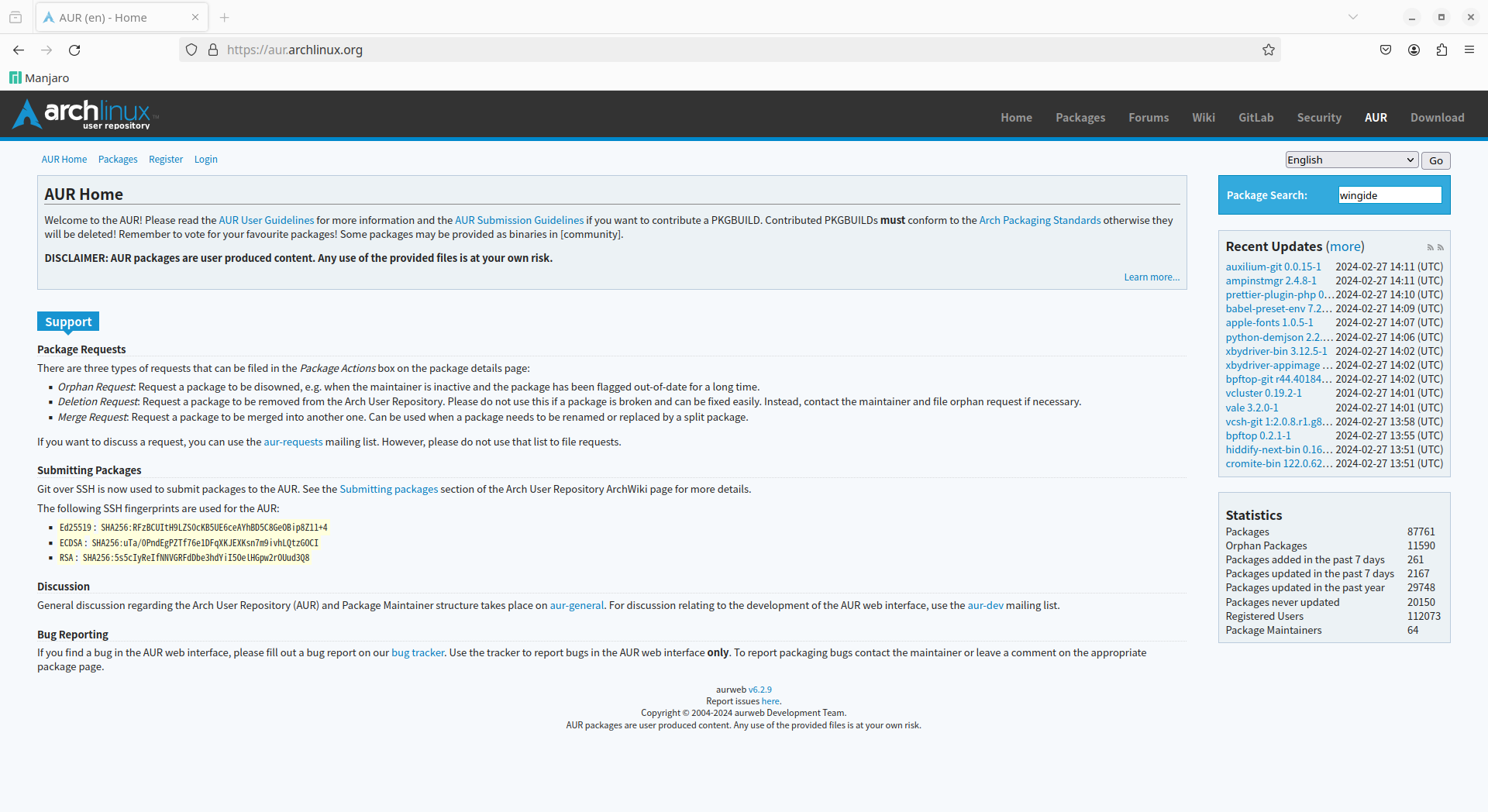The image size is (1488, 812).
Task: Open the Manjaro bookmark
Action: click(x=40, y=77)
